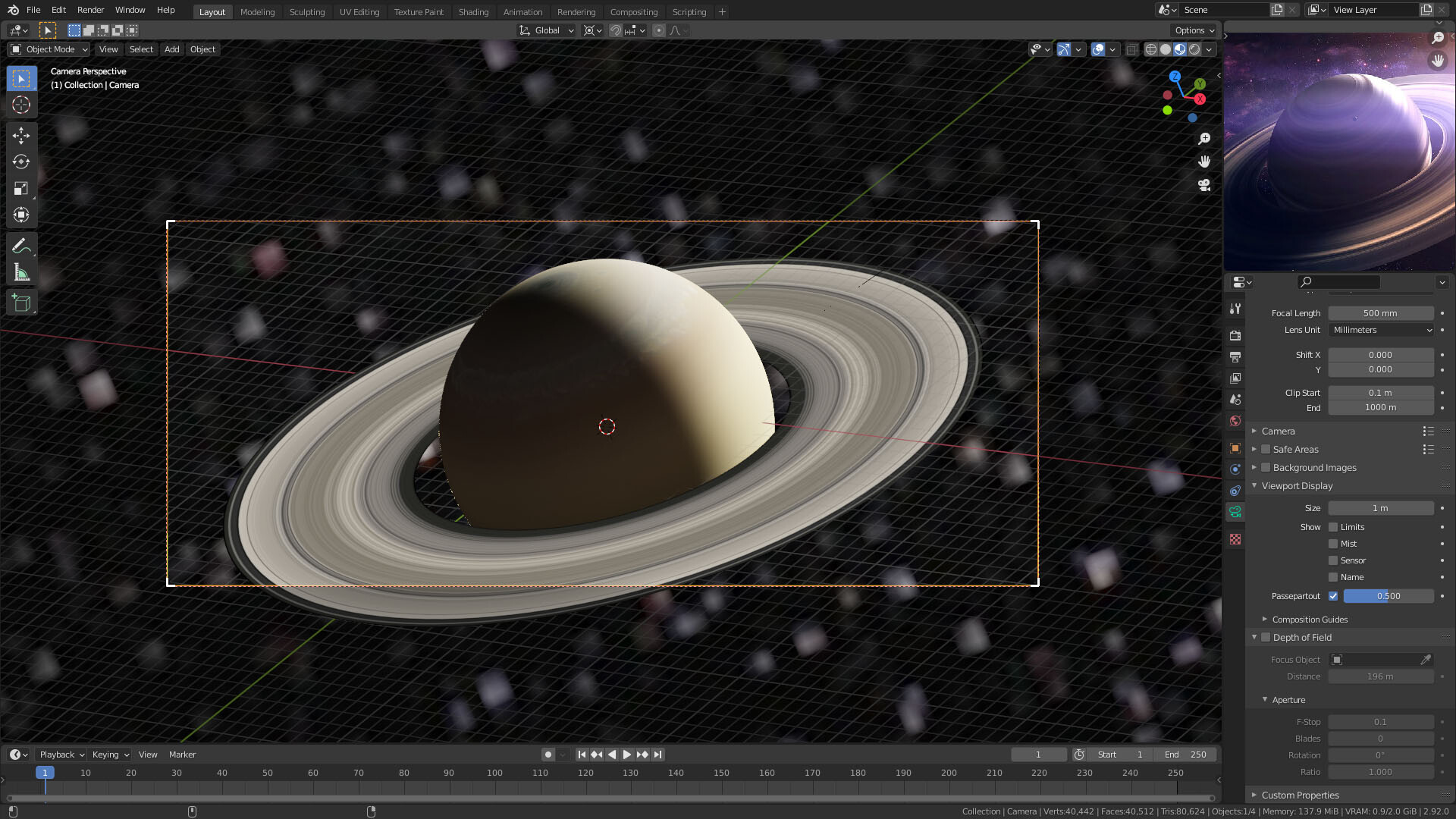This screenshot has width=1456, height=819.
Task: Click the Focal Length 500 mm field
Action: click(x=1380, y=313)
